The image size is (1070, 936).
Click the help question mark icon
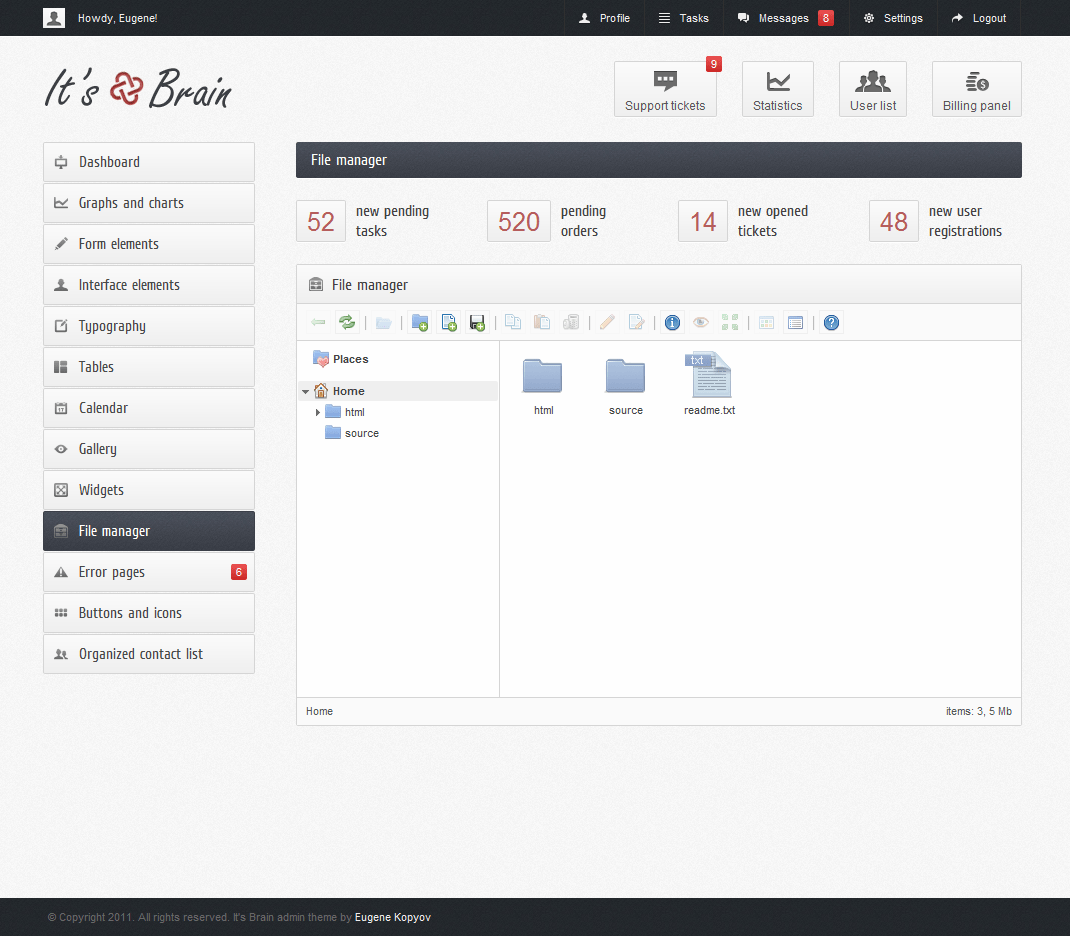click(831, 322)
